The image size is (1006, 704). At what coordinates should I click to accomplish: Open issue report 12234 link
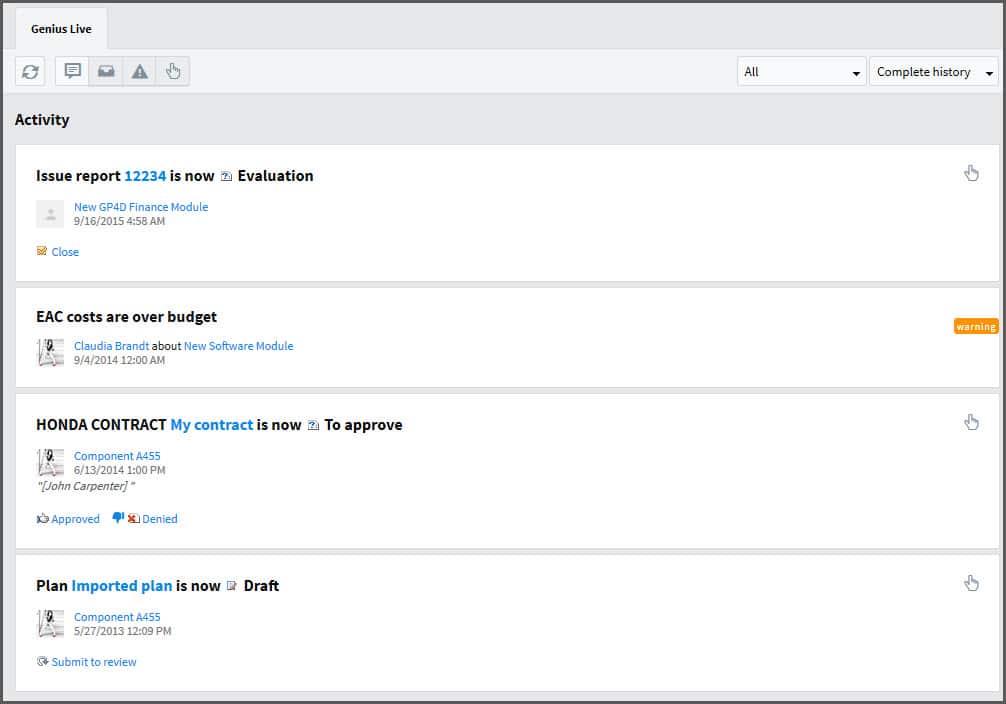point(145,176)
